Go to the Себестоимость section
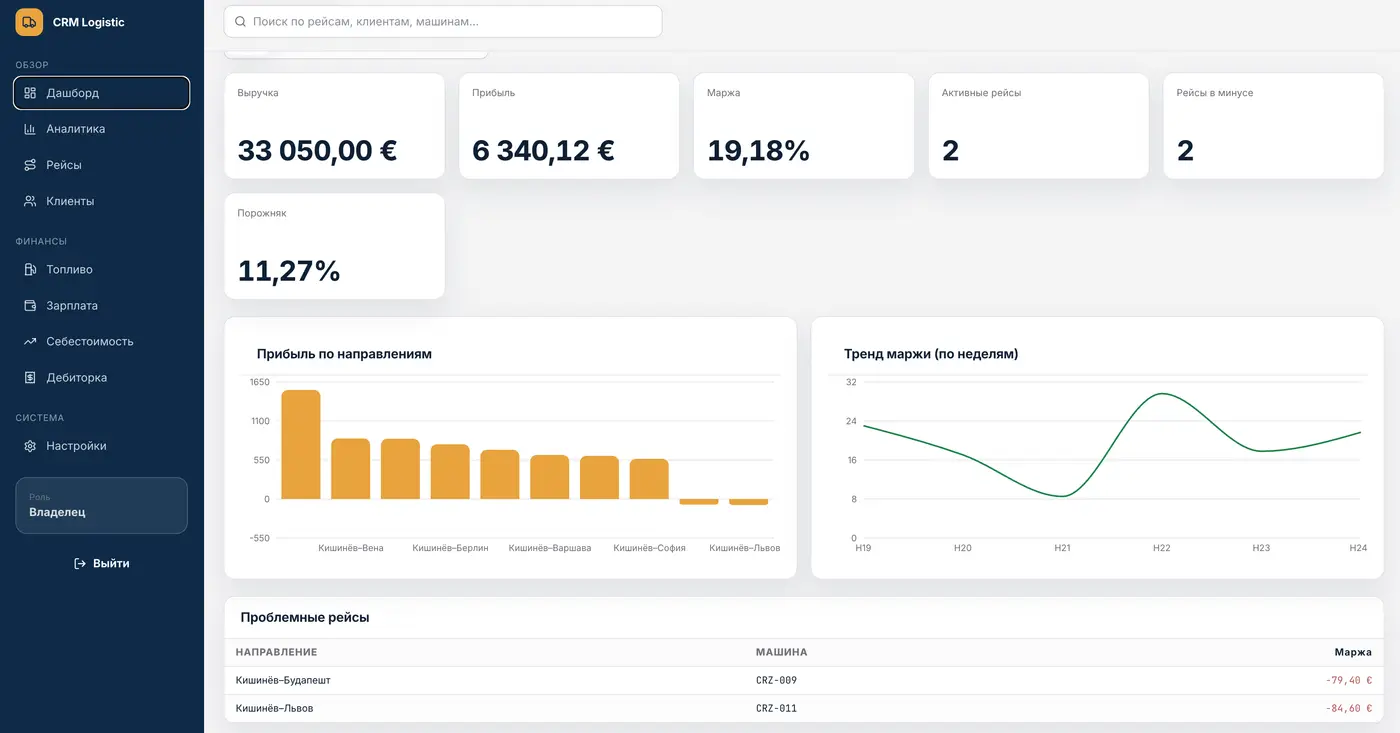The height and width of the screenshot is (733, 1400). pos(101,341)
